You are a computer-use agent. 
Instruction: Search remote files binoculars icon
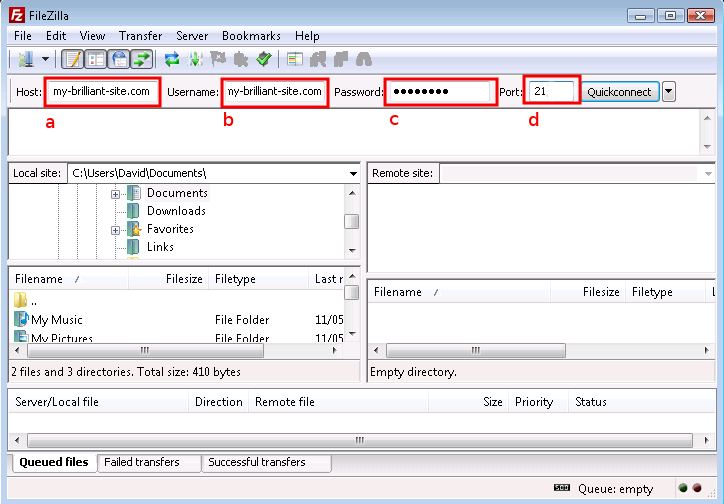[x=364, y=59]
